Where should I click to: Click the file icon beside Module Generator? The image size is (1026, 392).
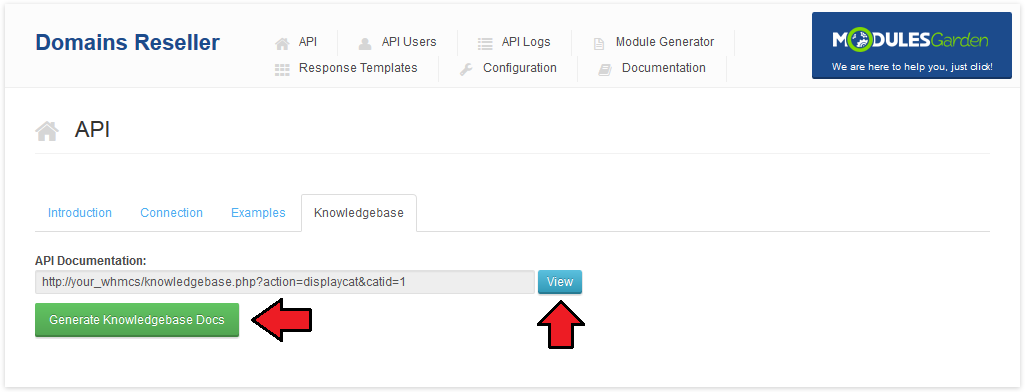click(x=599, y=44)
